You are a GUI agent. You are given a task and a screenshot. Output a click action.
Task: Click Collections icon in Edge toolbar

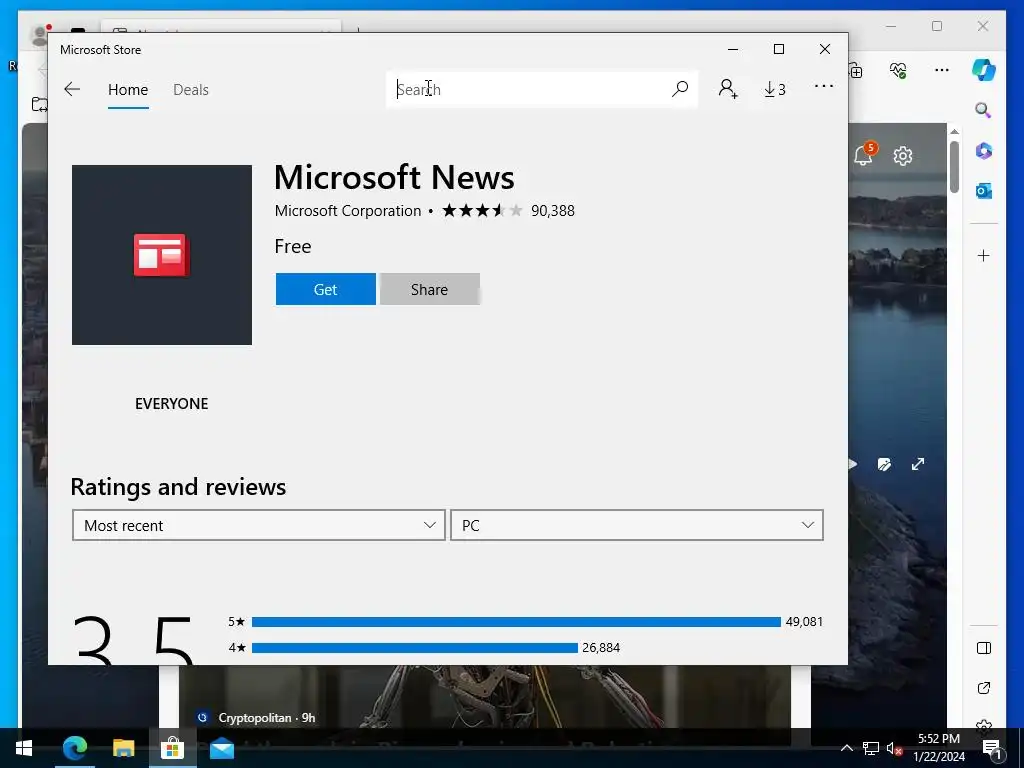coord(856,70)
